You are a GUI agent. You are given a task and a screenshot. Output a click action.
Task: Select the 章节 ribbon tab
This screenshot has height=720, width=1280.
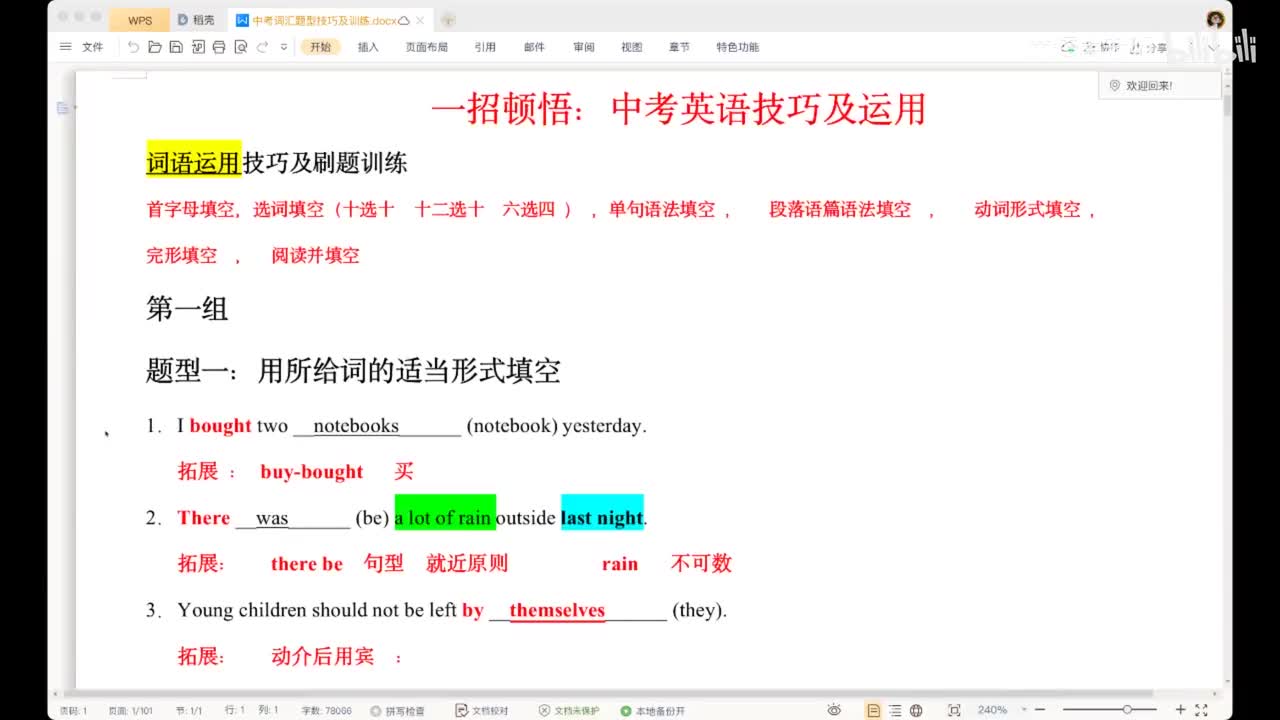click(679, 47)
